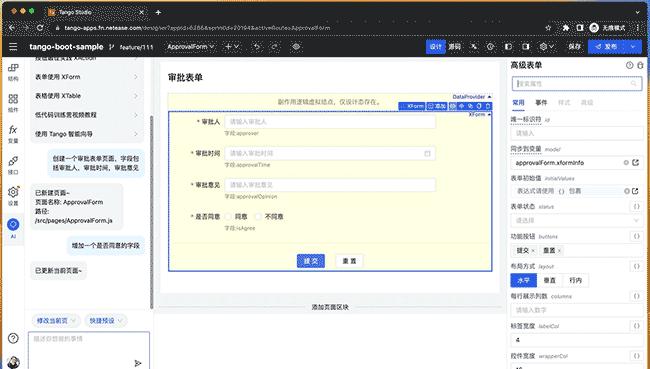Toggle expression mode for 布局方式 layout
This screenshot has height=369, width=650.
636,266
